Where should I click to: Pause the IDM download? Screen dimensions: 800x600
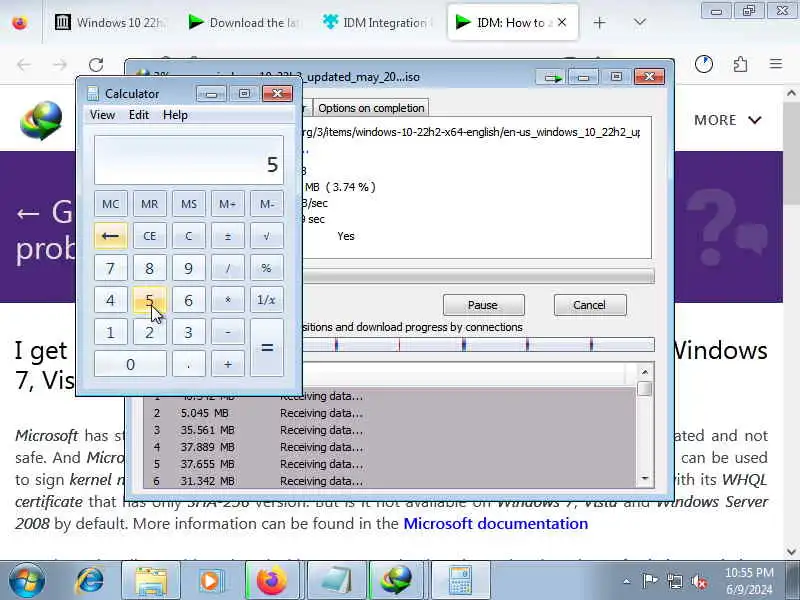[483, 305]
